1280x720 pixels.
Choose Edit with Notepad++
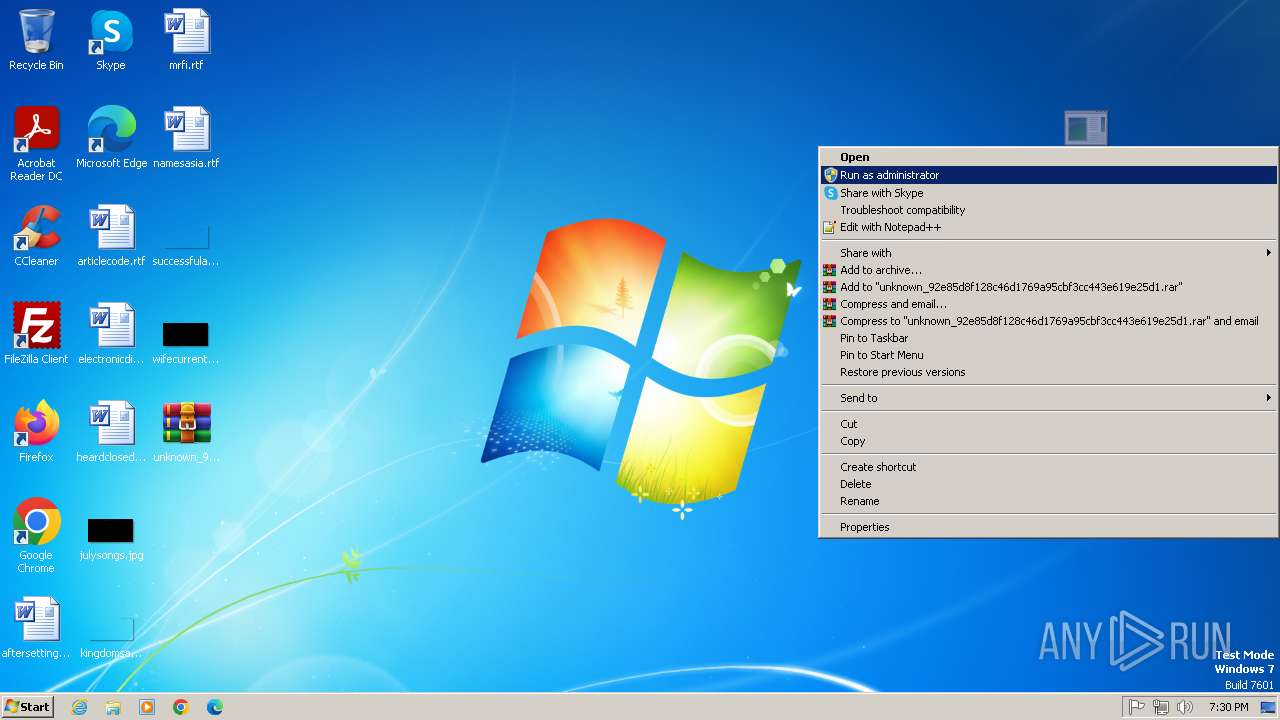pos(1048,227)
